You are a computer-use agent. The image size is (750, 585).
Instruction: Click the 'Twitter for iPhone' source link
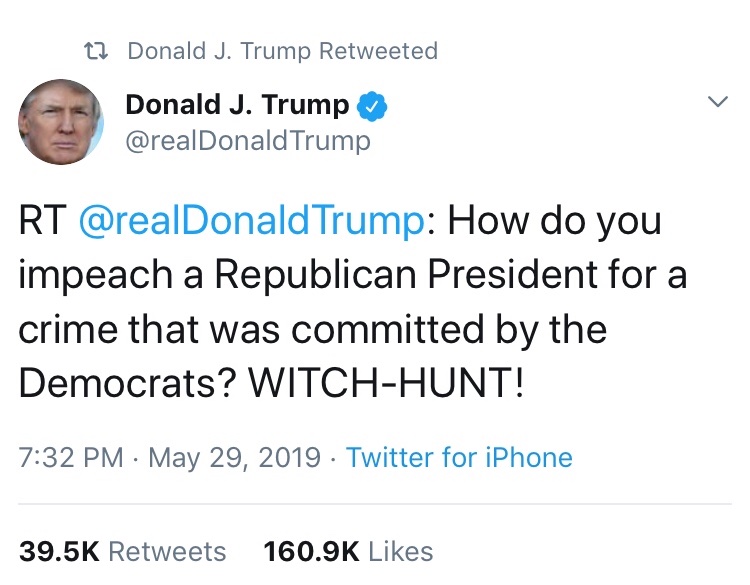459,458
